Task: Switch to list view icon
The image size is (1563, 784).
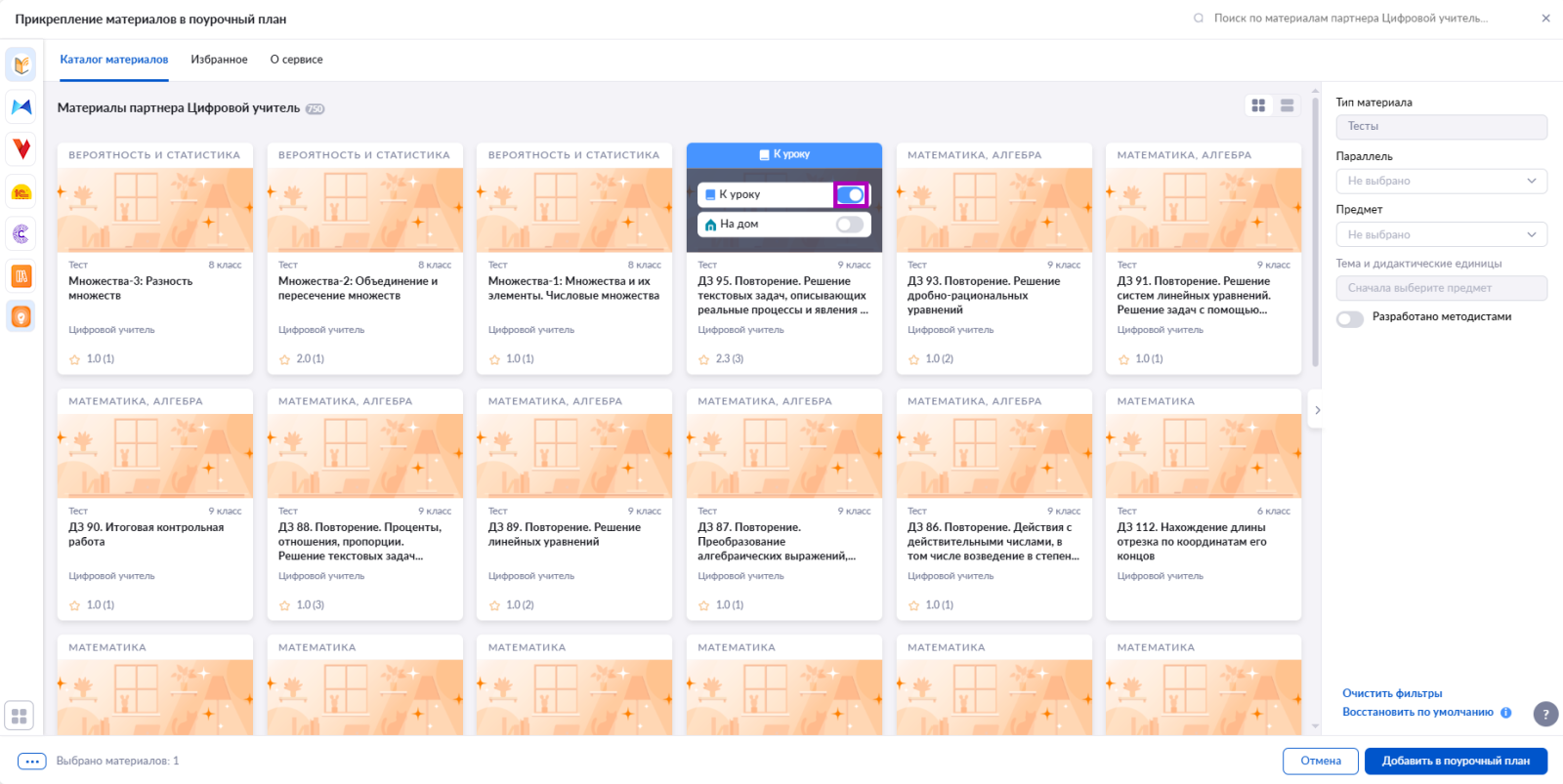Action: coord(1288,105)
